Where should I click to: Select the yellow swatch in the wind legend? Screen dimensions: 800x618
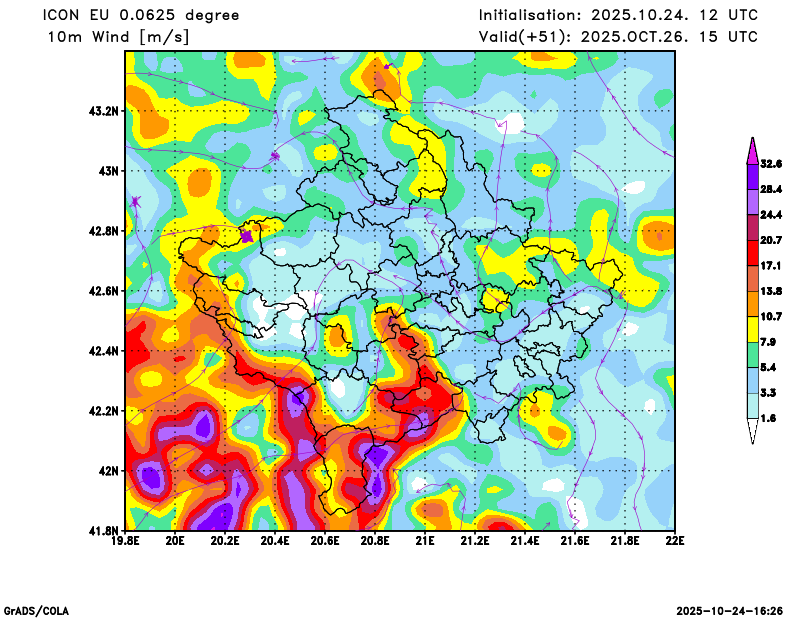752,328
